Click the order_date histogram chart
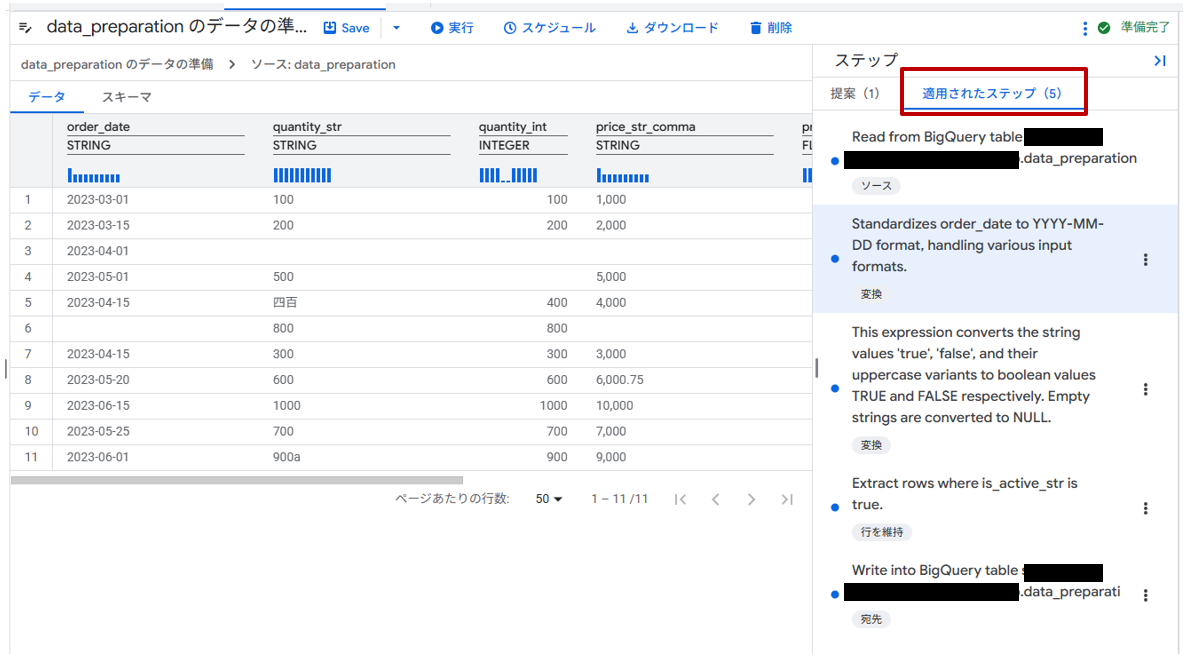The height and width of the screenshot is (666, 1189). coord(94,176)
